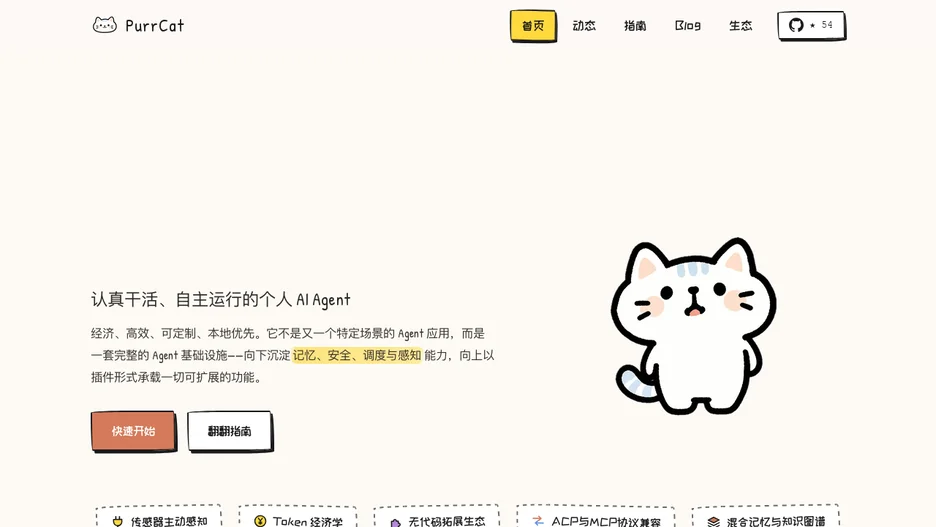Image resolution: width=936 pixels, height=527 pixels.
Task: Click the cat mascot illustration
Action: pos(694,326)
